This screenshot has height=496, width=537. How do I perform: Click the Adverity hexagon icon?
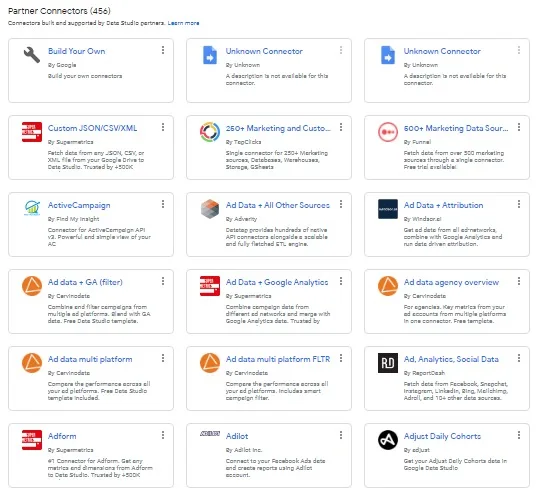[210, 209]
